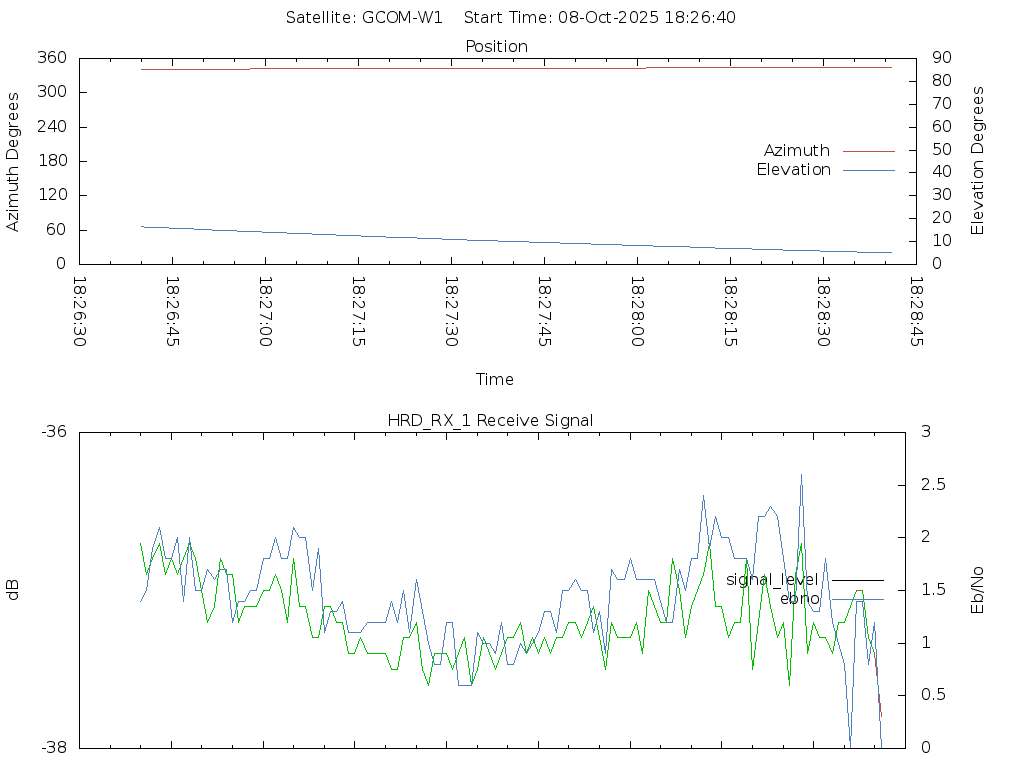Viewport: 1024px width, 768px height.
Task: Click the ebno legend line sample
Action: pos(858,599)
